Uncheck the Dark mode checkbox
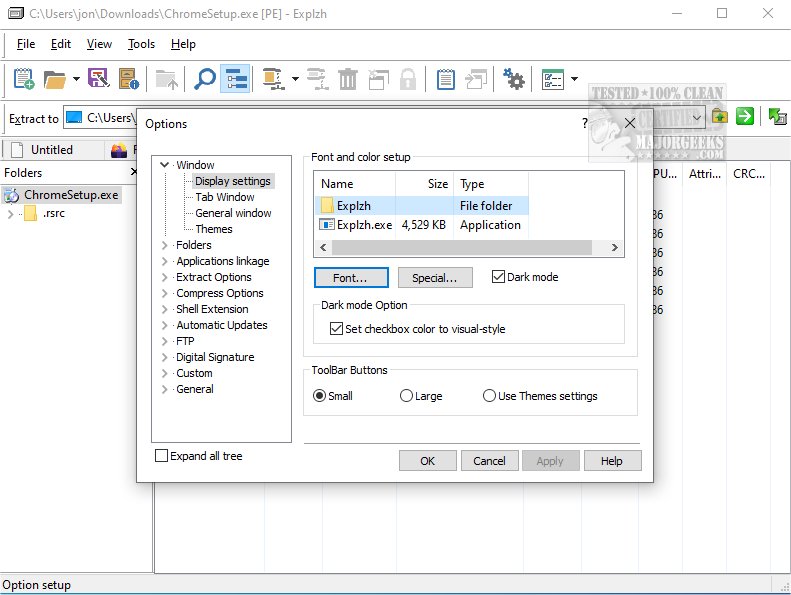 [x=499, y=277]
